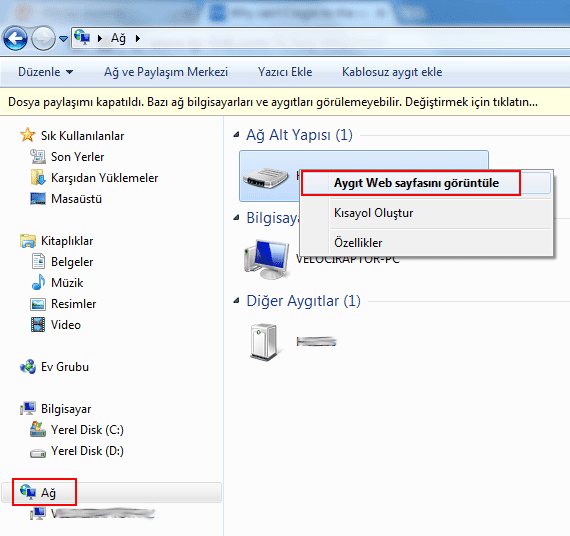Viewport: 570px width, 536px height.
Task: Click the Resimler picture icon
Action: click(38, 304)
